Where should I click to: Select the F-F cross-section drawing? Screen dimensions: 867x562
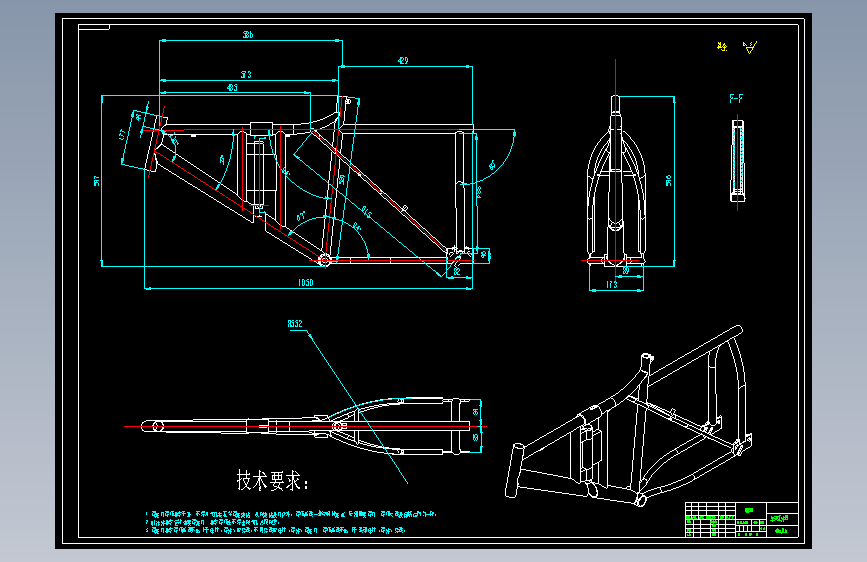tap(738, 160)
